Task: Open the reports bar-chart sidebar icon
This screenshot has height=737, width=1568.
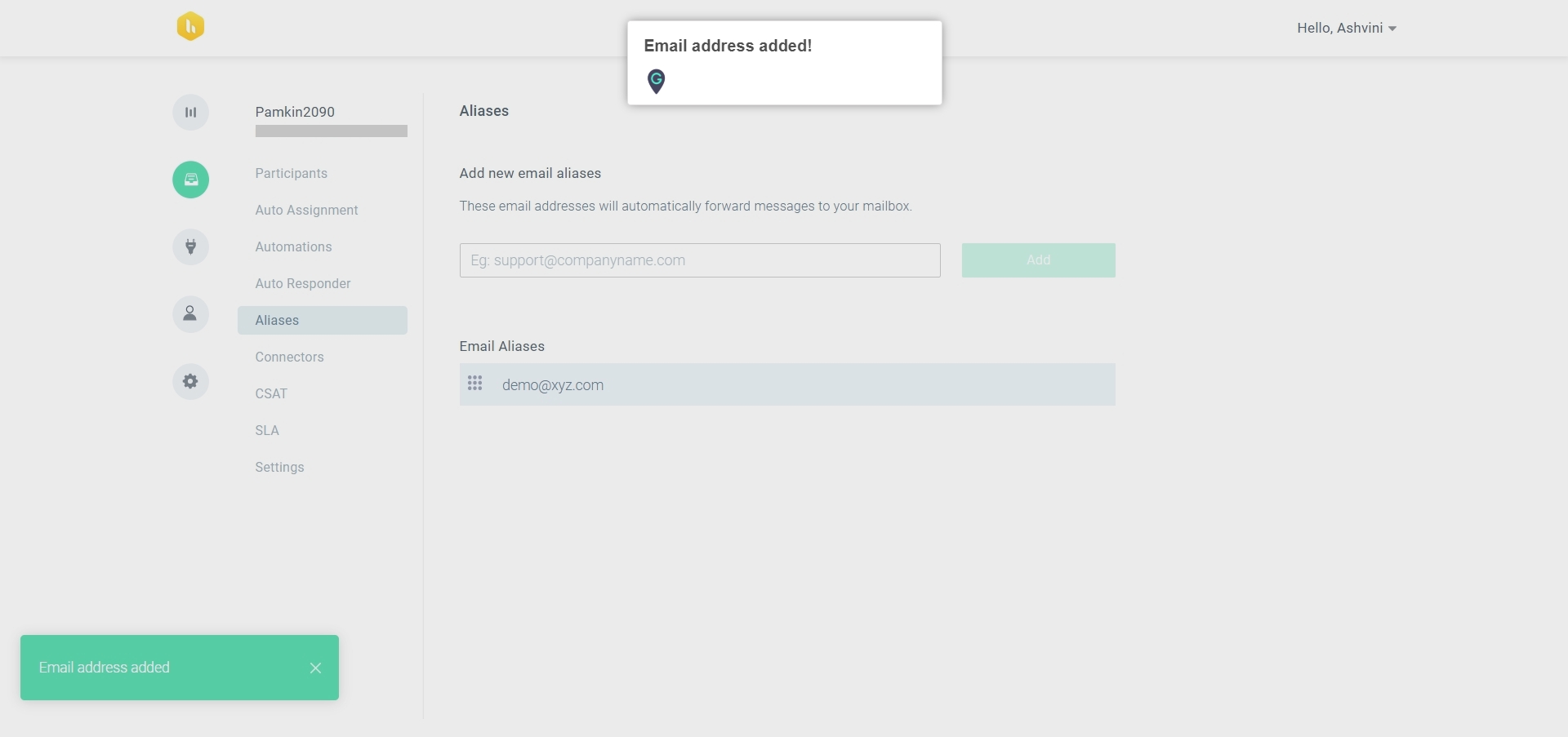Action: click(190, 113)
